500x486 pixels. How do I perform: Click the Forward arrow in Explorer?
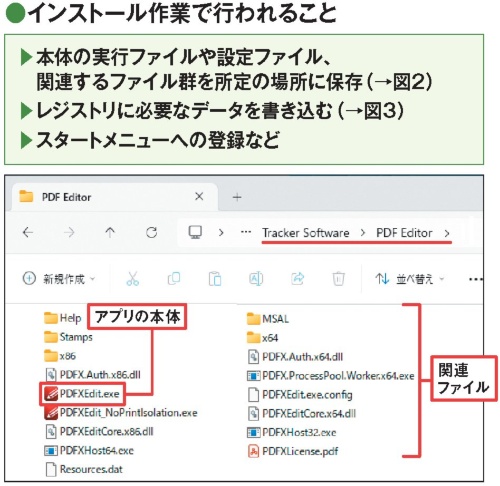(x=69, y=232)
